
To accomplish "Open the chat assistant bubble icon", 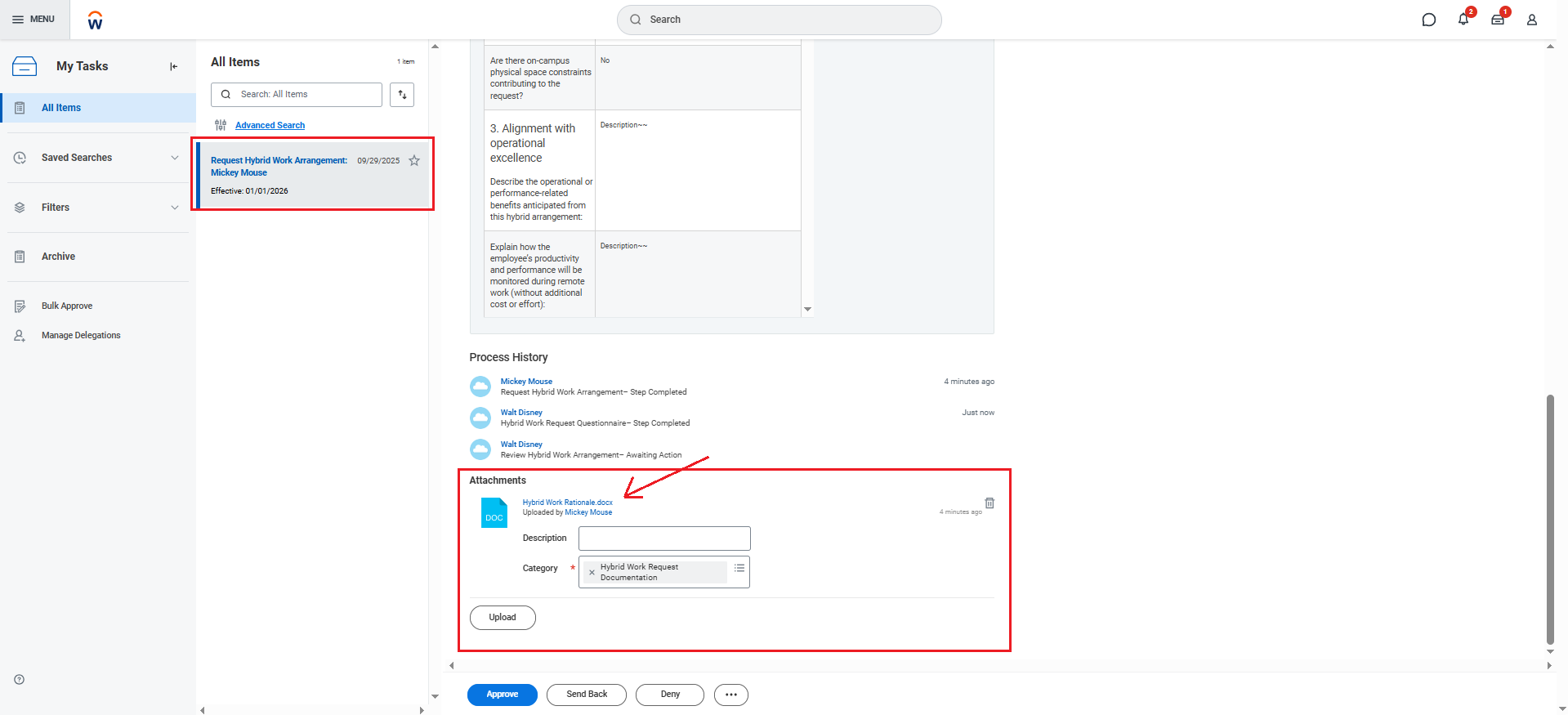I will 1428,20.
